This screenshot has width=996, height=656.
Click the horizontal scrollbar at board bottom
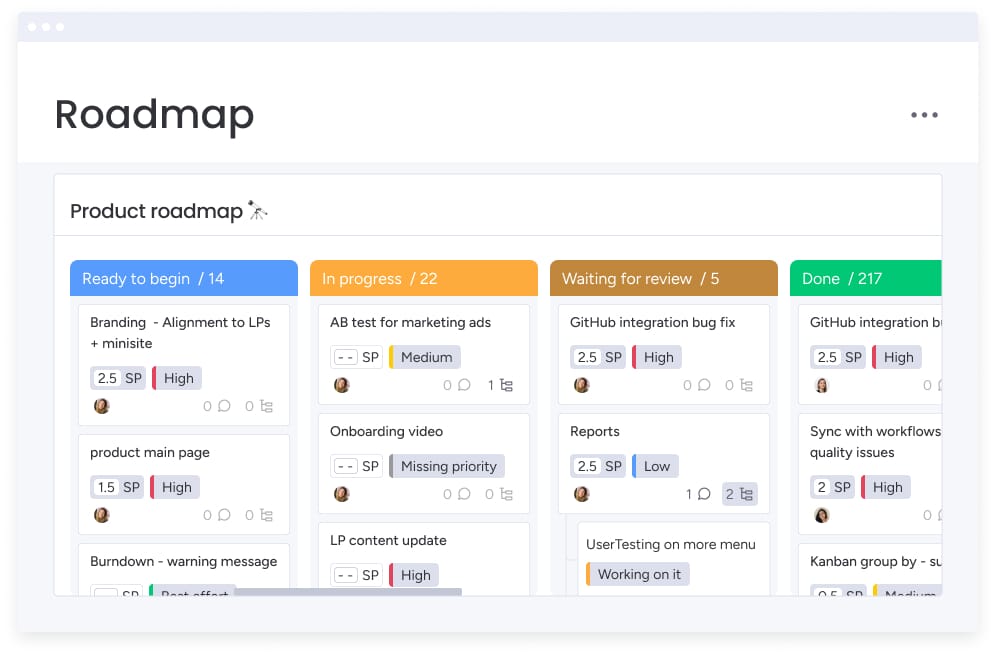[x=347, y=592]
